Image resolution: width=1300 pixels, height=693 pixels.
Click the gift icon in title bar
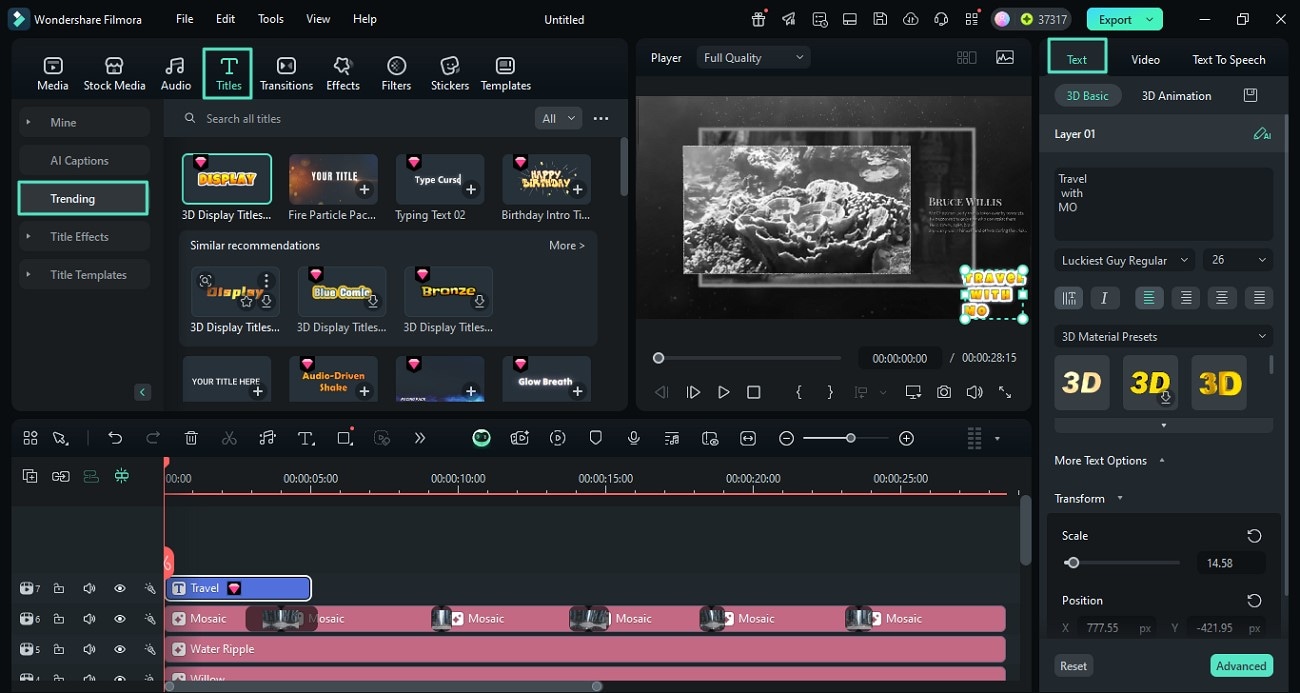pyautogui.click(x=759, y=19)
